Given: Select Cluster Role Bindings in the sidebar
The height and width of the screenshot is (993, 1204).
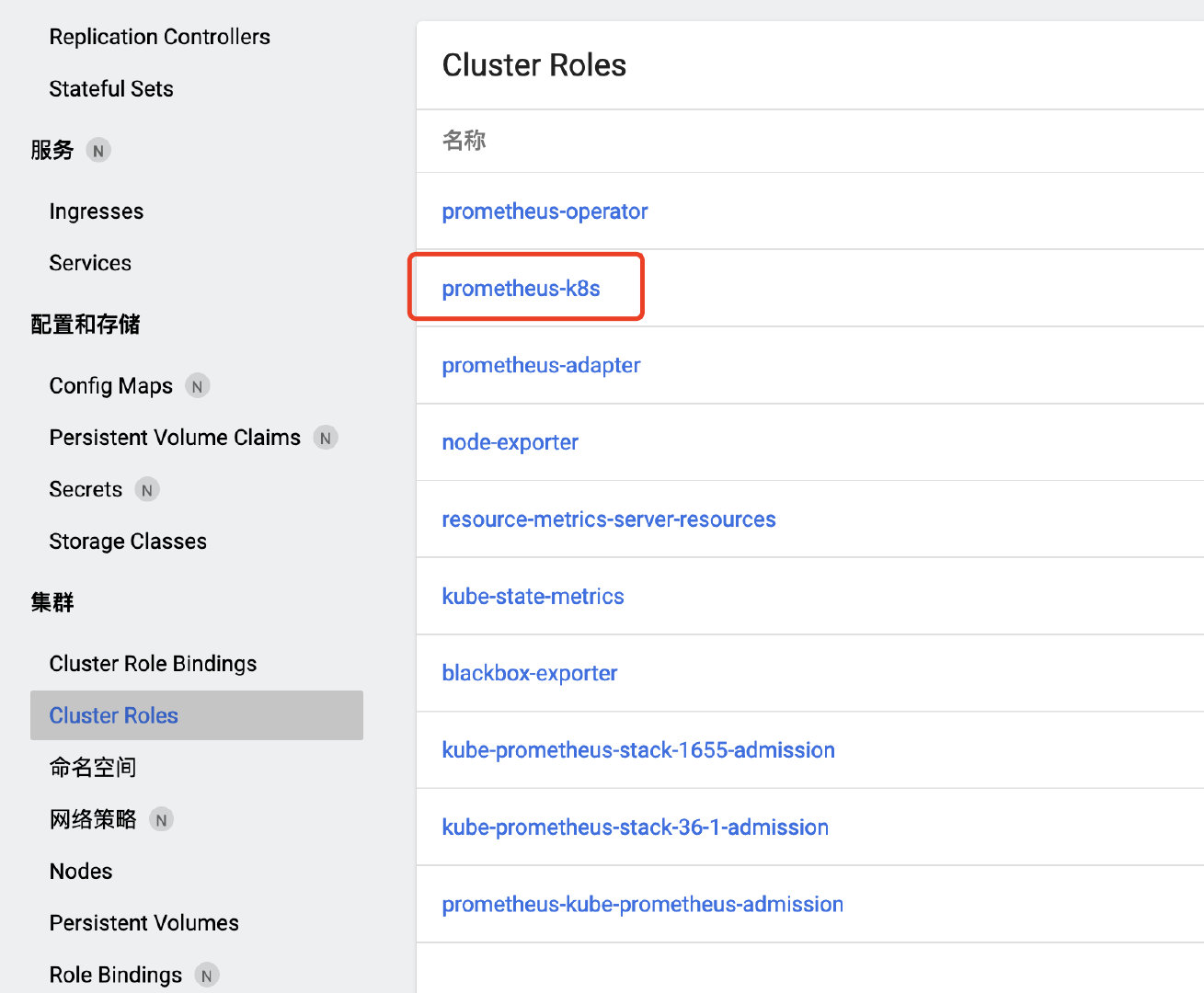Looking at the screenshot, I should 153,663.
